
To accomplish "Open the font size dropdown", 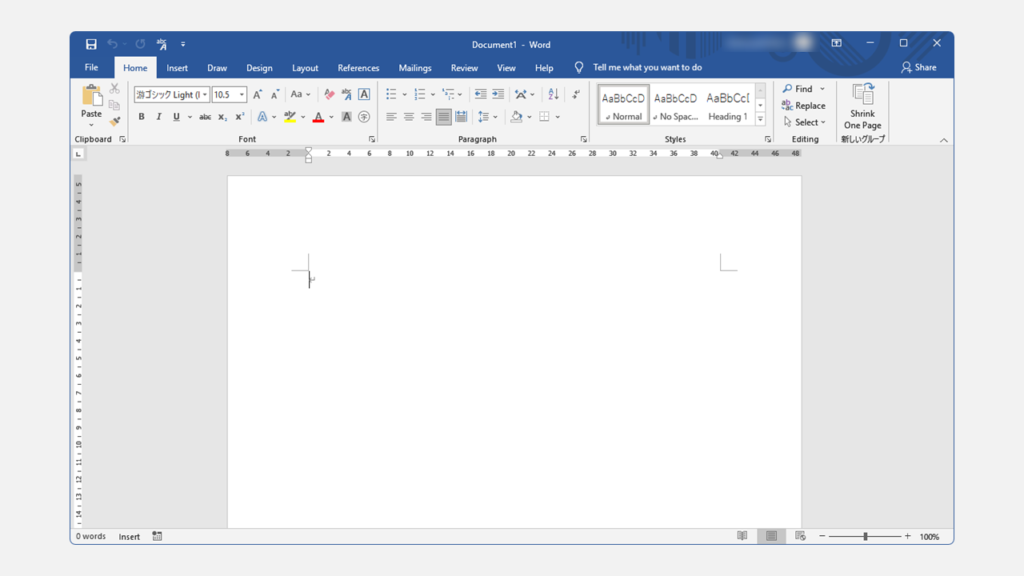I will point(242,95).
